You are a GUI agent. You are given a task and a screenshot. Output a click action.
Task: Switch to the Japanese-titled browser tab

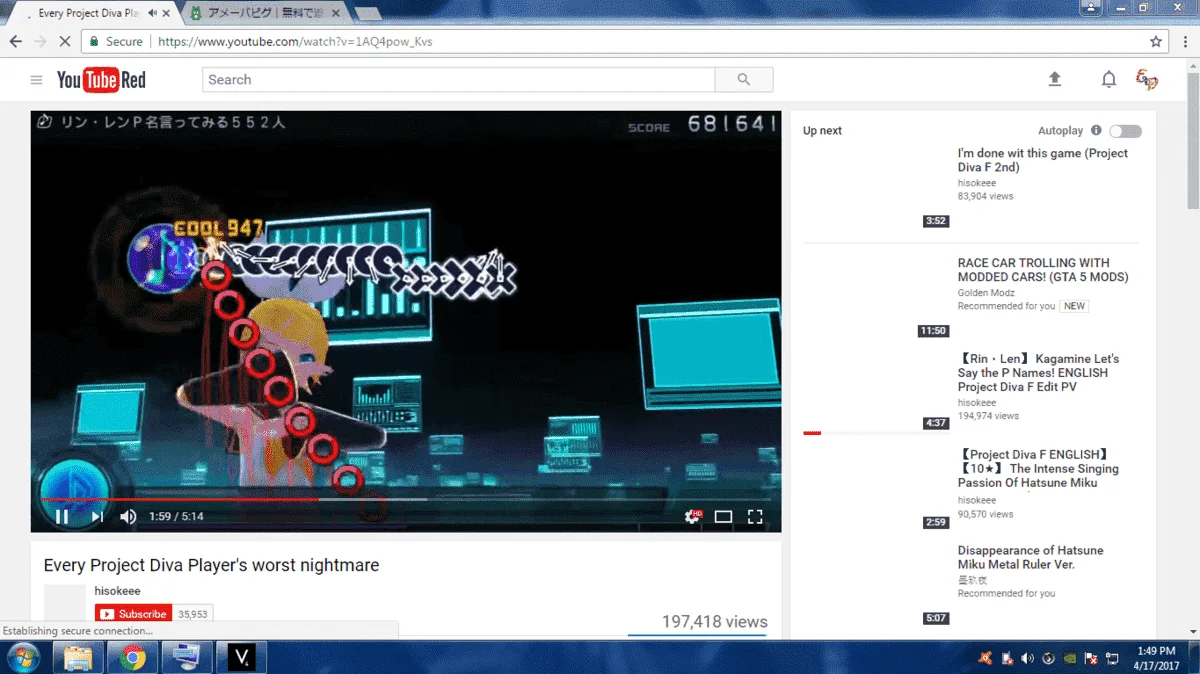[x=266, y=14]
